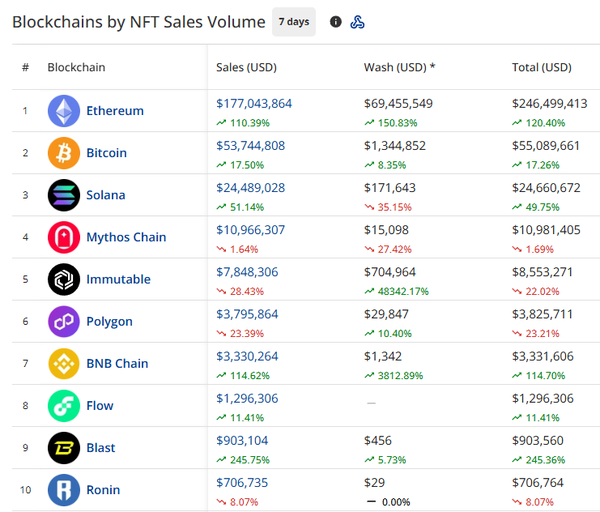Click the Blast logo icon
Image resolution: width=600 pixels, height=512 pixels.
[64, 448]
